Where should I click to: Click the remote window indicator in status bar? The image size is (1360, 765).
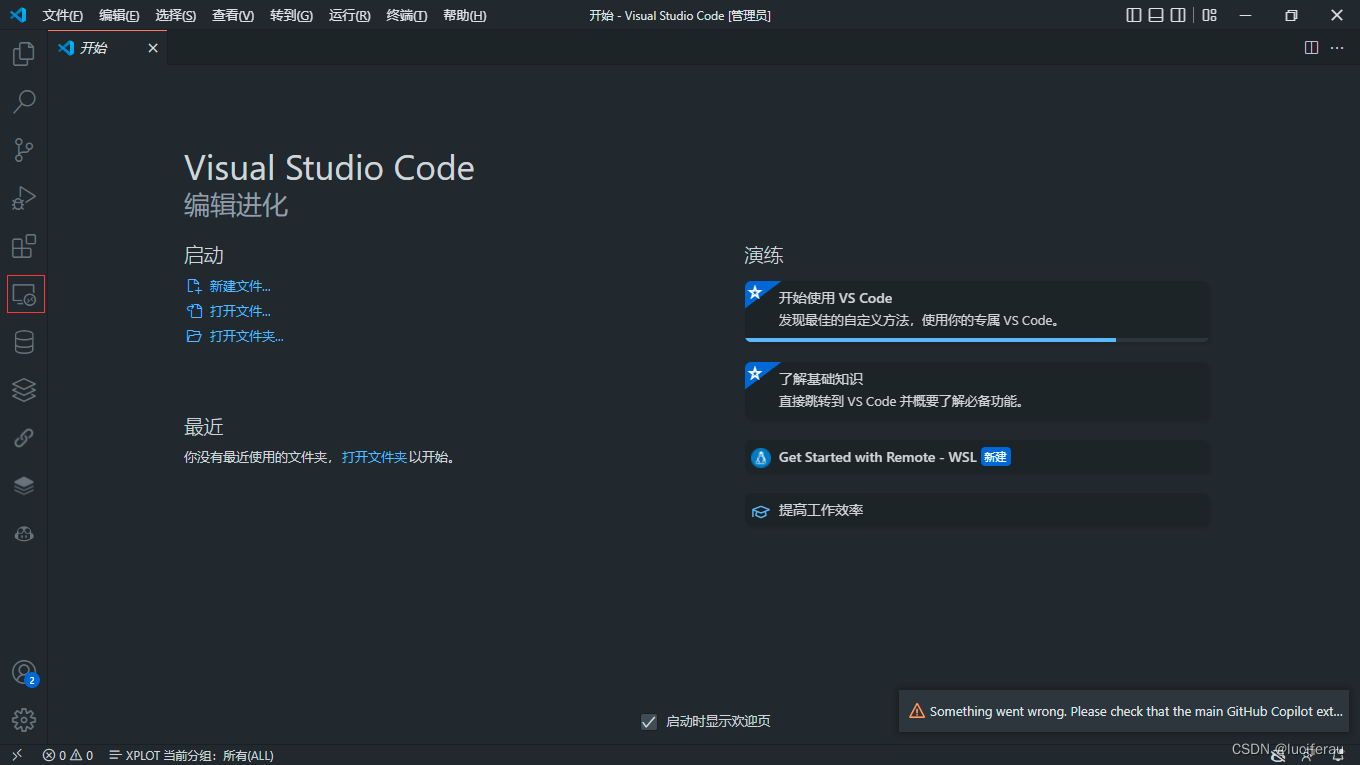pyautogui.click(x=17, y=755)
